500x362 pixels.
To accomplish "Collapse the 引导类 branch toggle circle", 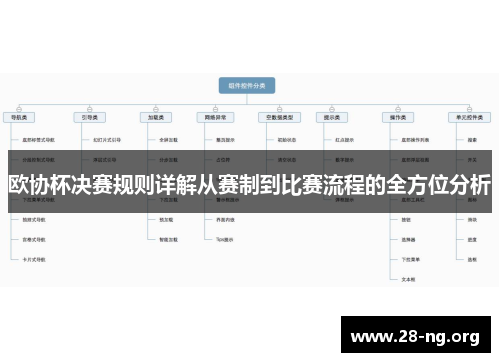I will click(x=90, y=109).
